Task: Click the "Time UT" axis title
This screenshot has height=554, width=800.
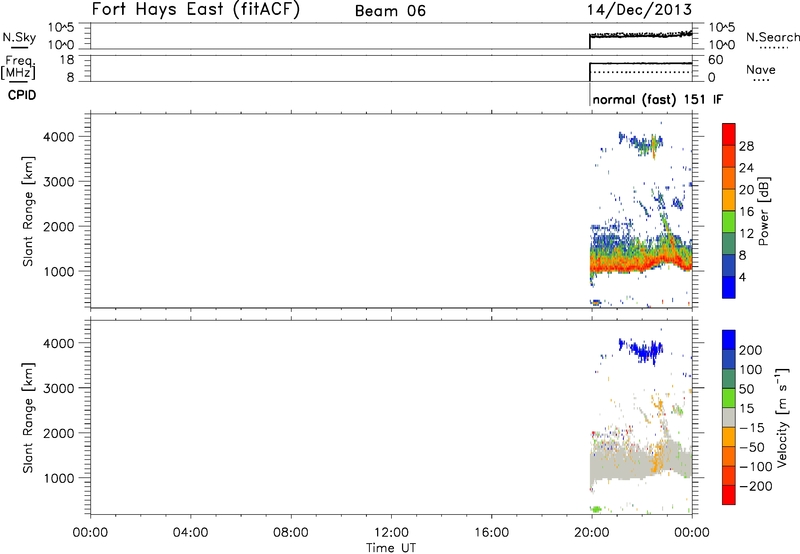Action: click(391, 548)
